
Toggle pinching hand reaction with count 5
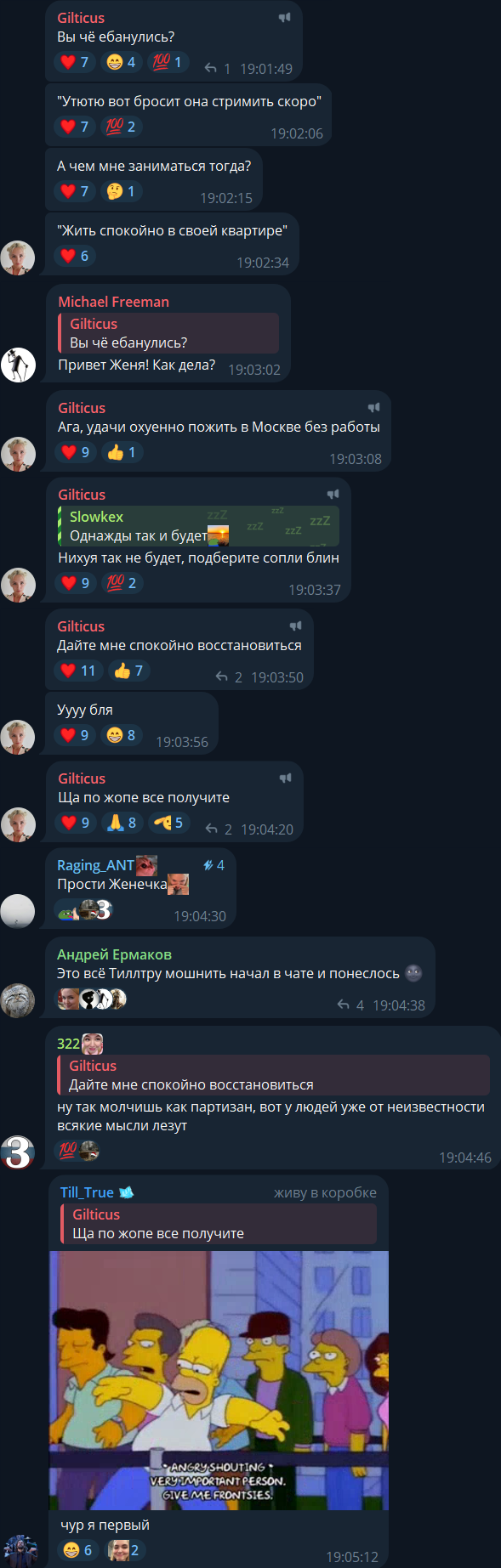(x=168, y=823)
